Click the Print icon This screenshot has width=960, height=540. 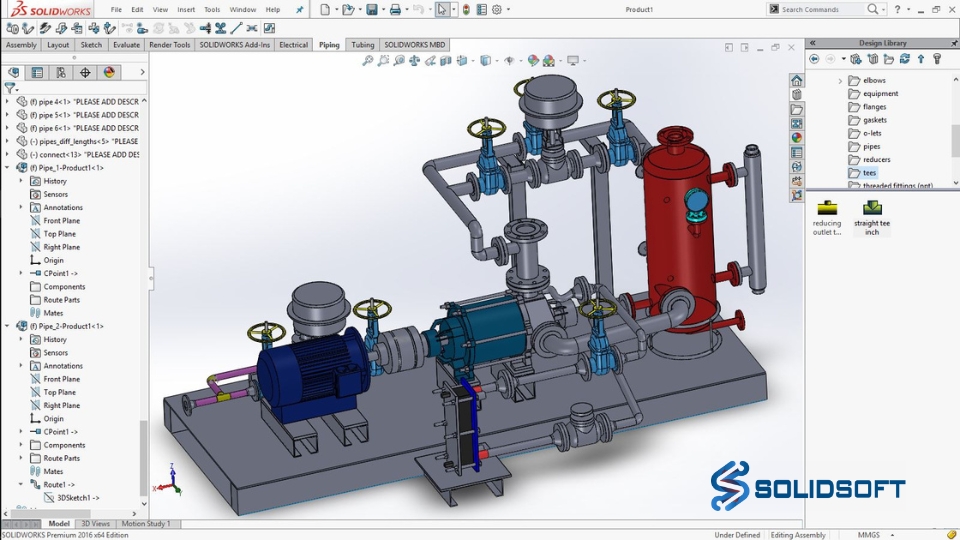click(396, 9)
